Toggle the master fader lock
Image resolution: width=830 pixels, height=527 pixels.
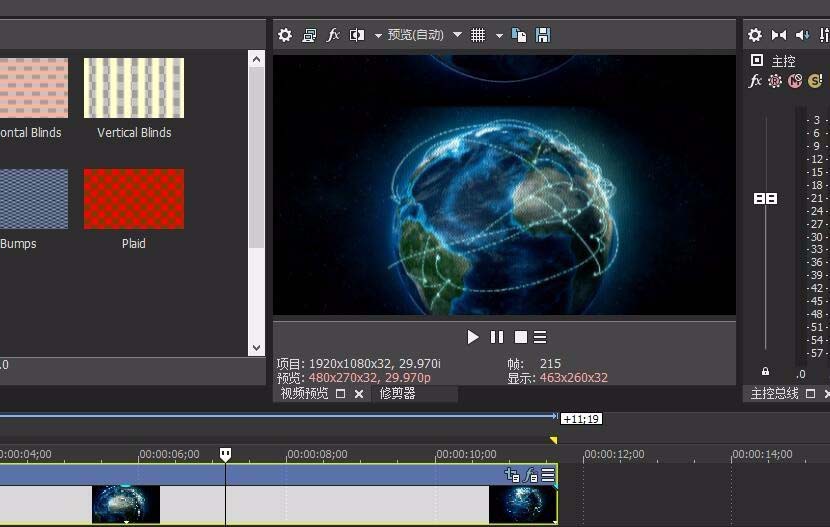coord(765,371)
